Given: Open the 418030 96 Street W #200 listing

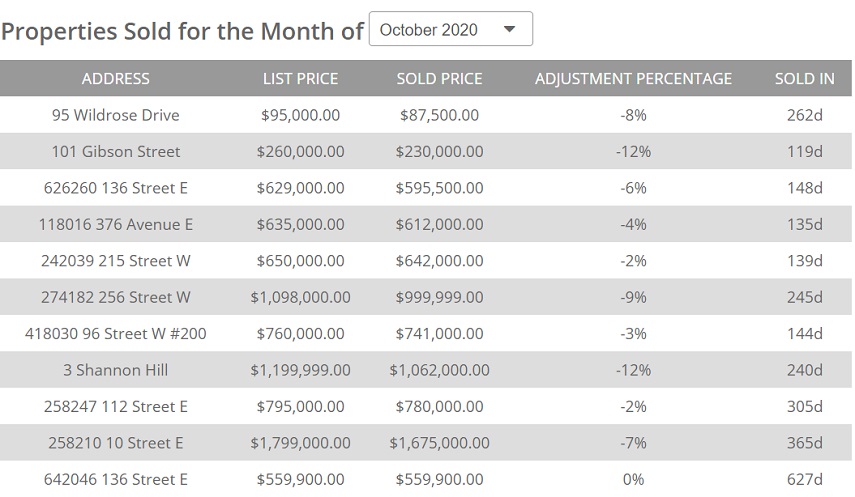Looking at the screenshot, I should [116, 334].
